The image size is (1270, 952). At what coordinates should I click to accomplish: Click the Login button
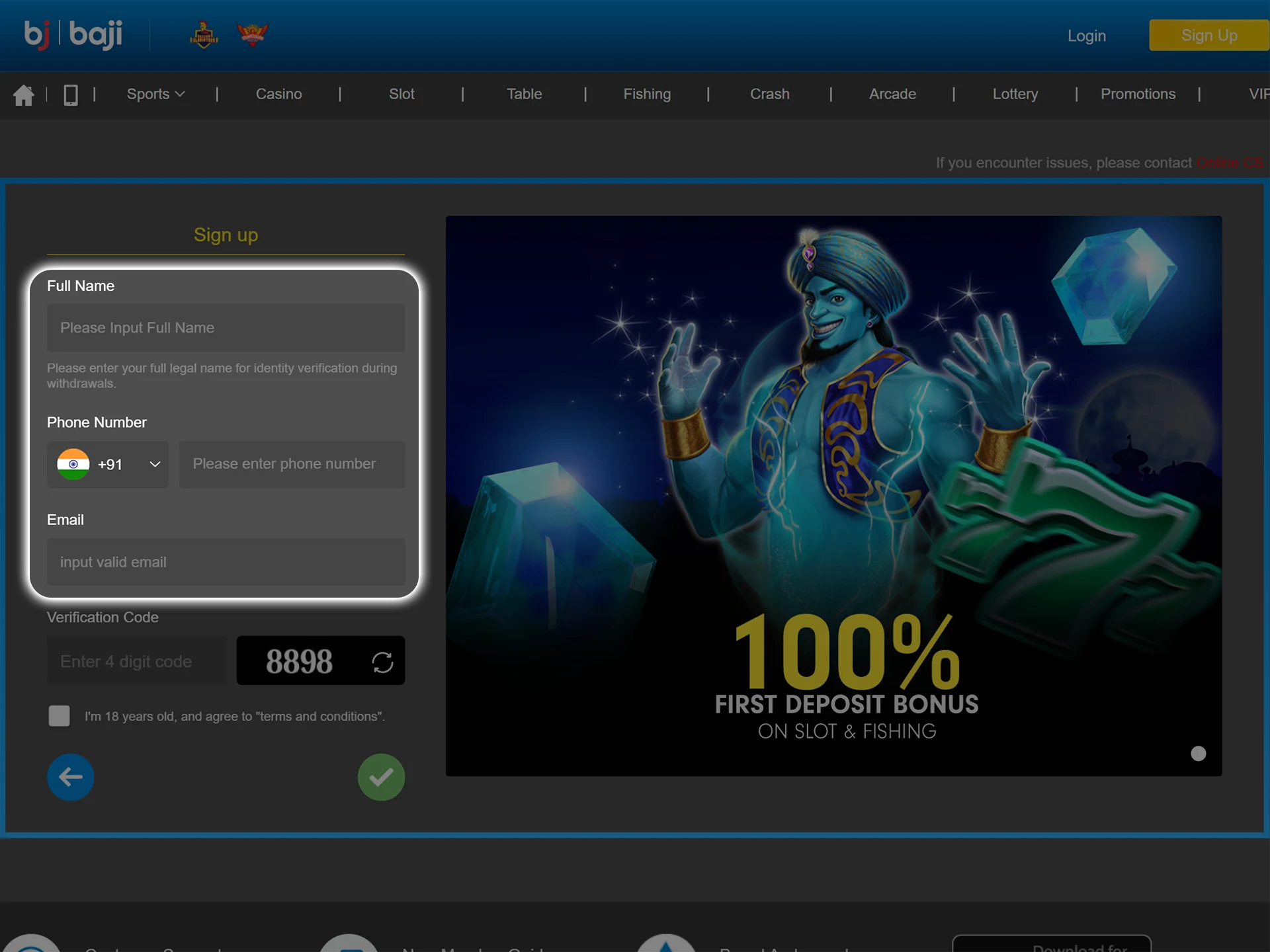1085,35
